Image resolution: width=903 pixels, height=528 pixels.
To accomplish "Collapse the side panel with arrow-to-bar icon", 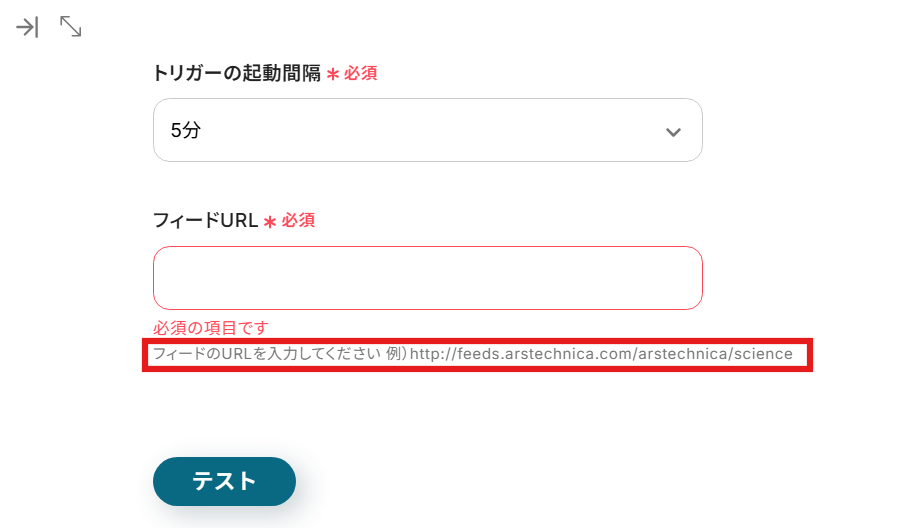I will click(27, 27).
